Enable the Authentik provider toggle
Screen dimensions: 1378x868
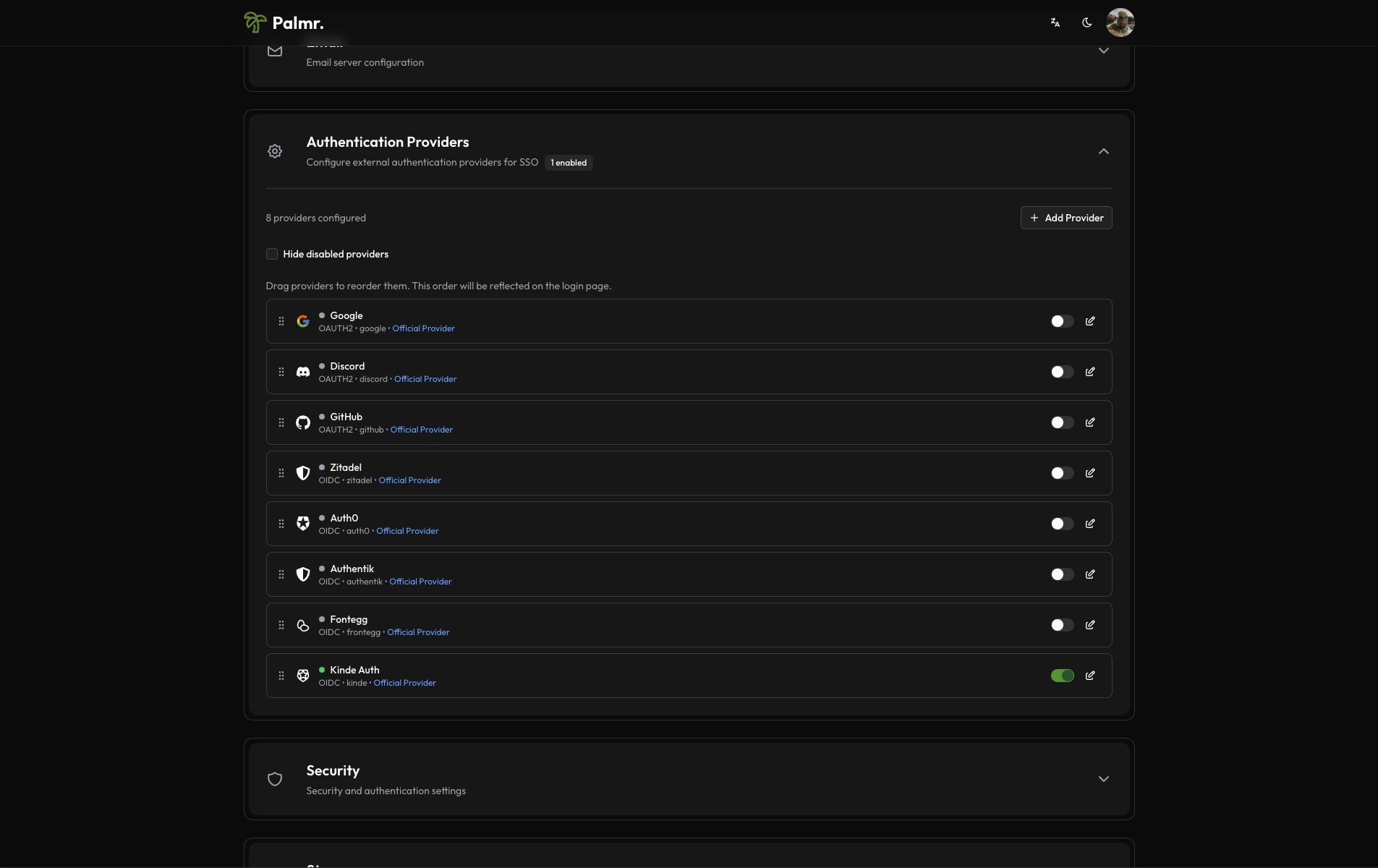(1062, 574)
